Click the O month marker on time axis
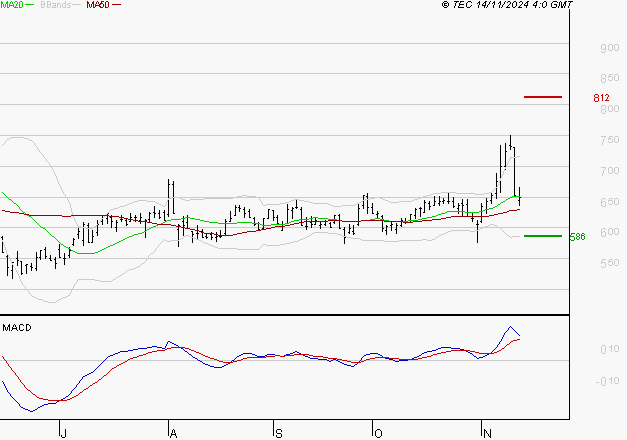The width and height of the screenshot is (627, 440). pos(377,433)
